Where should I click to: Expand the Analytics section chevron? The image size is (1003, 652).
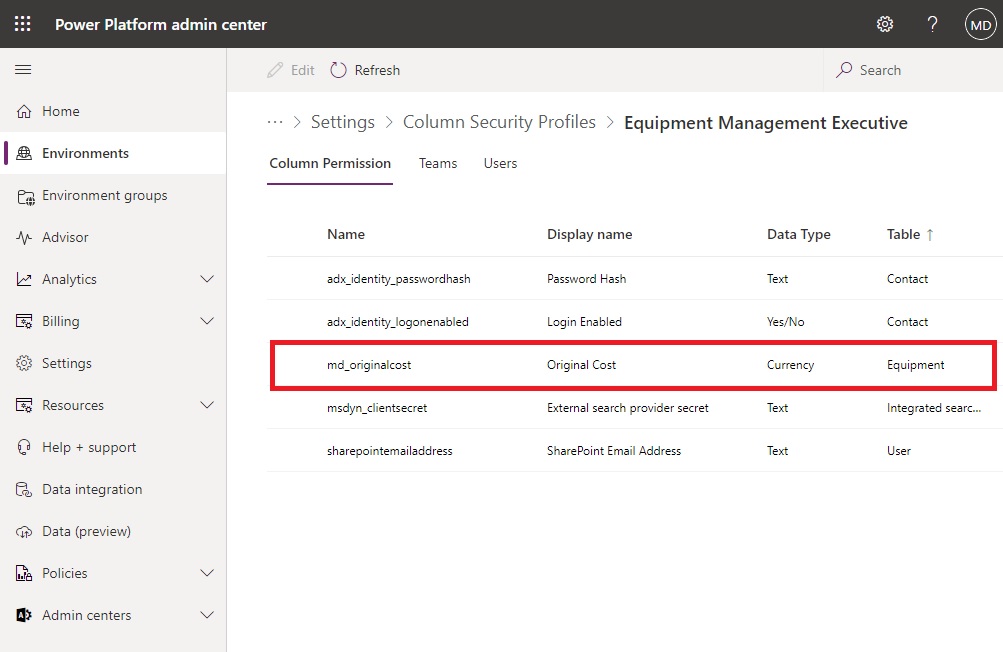click(x=207, y=279)
